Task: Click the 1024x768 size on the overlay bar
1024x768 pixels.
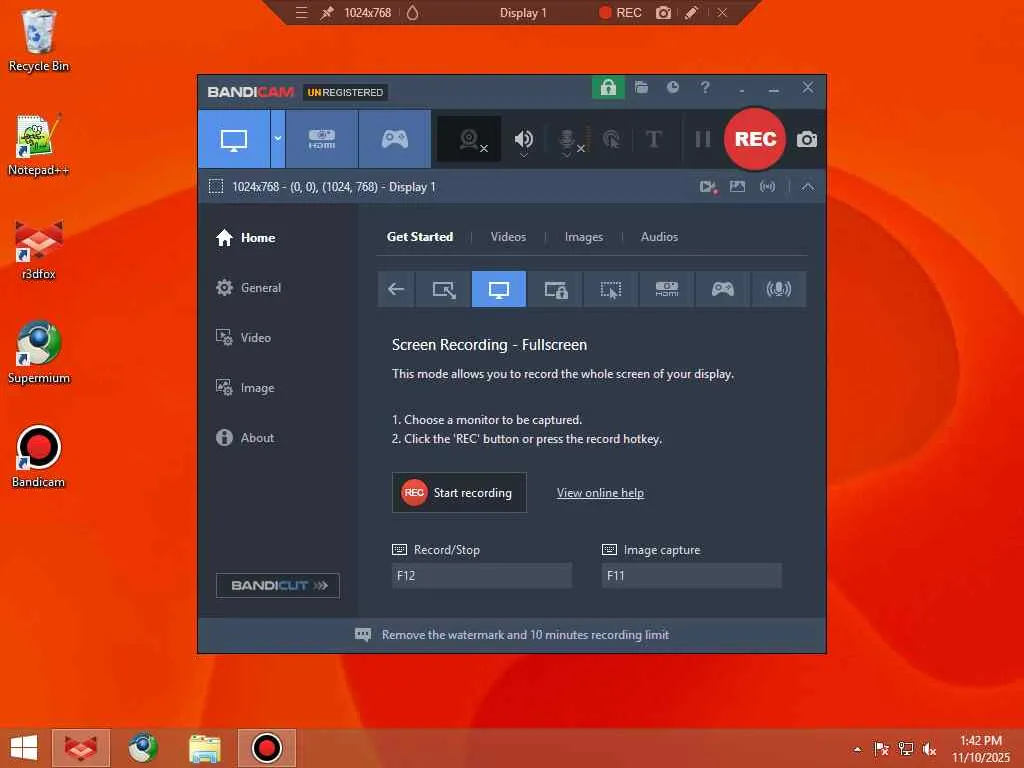Action: point(368,12)
